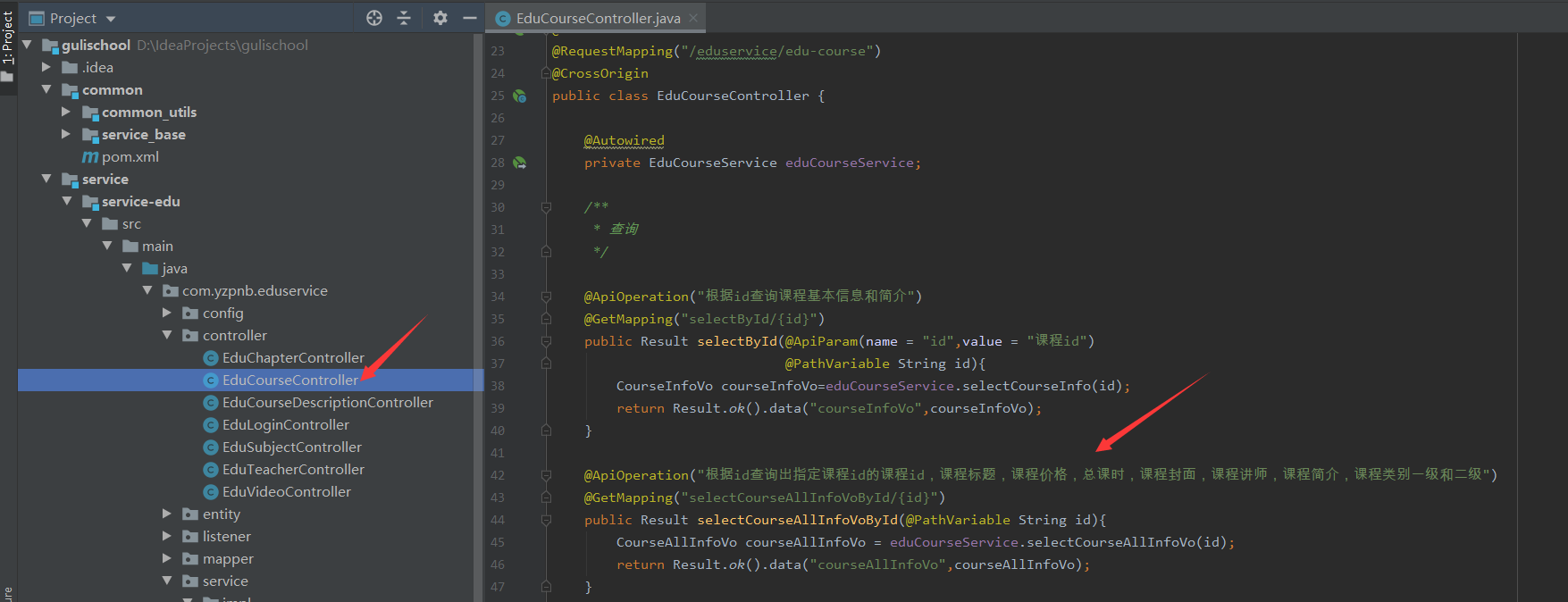Collapse com.yzpnb.eduservice package
The height and width of the screenshot is (602, 1568).
[x=147, y=290]
